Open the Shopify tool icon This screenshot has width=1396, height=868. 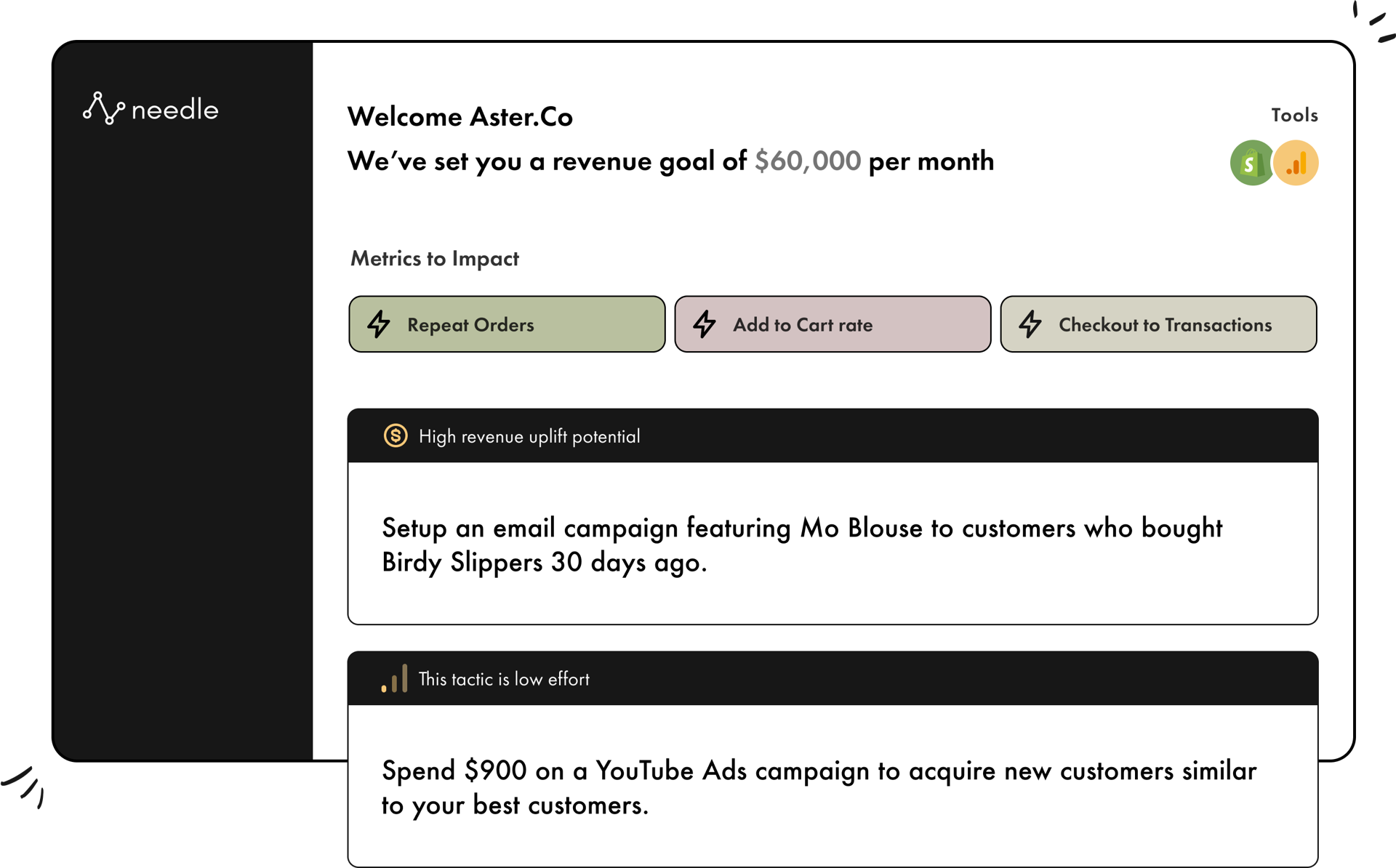1251,163
